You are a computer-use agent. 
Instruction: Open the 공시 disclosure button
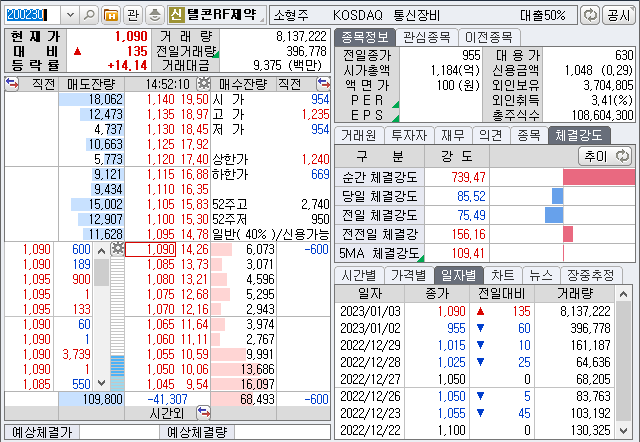click(619, 16)
